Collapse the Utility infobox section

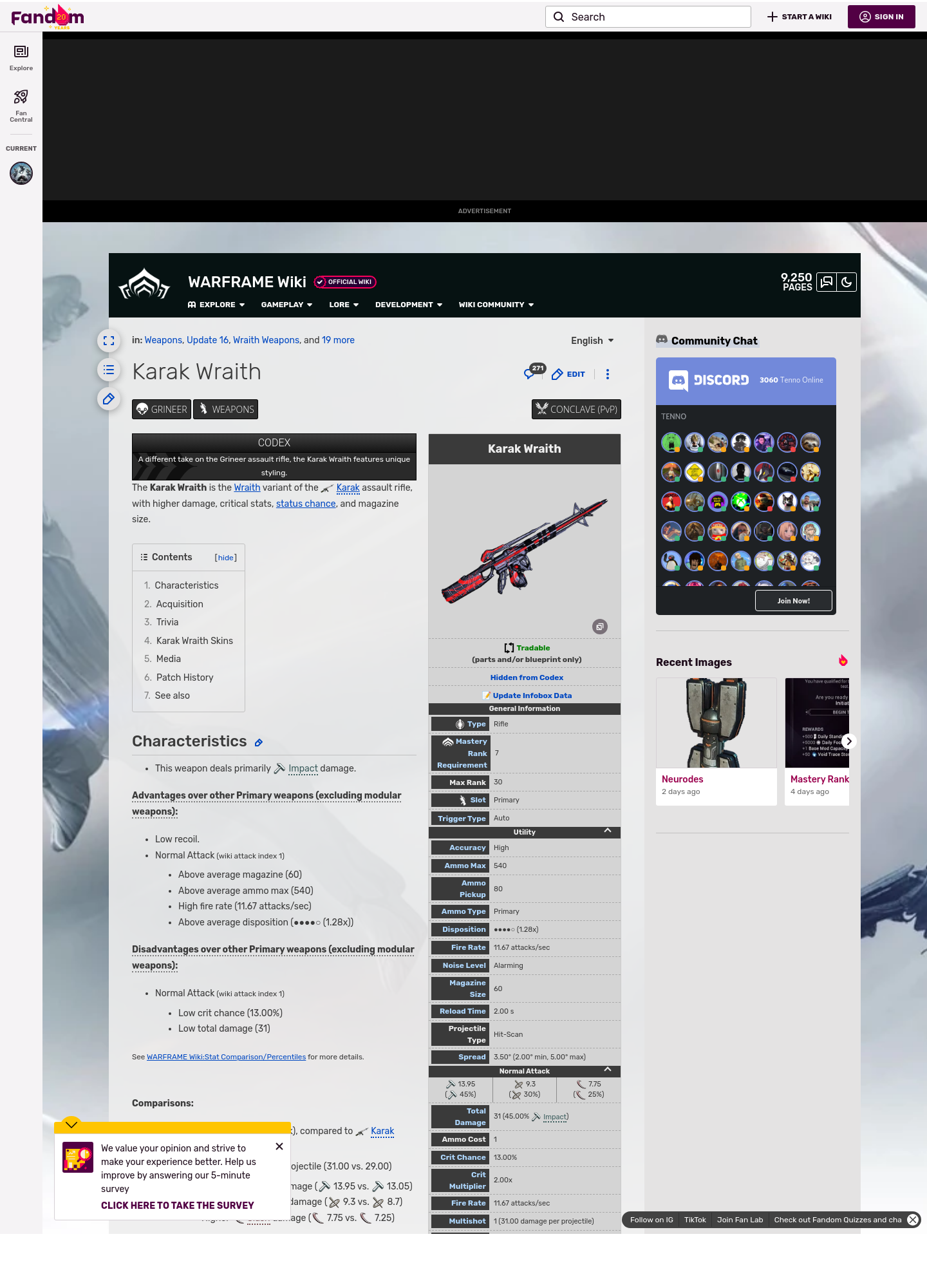[608, 831]
